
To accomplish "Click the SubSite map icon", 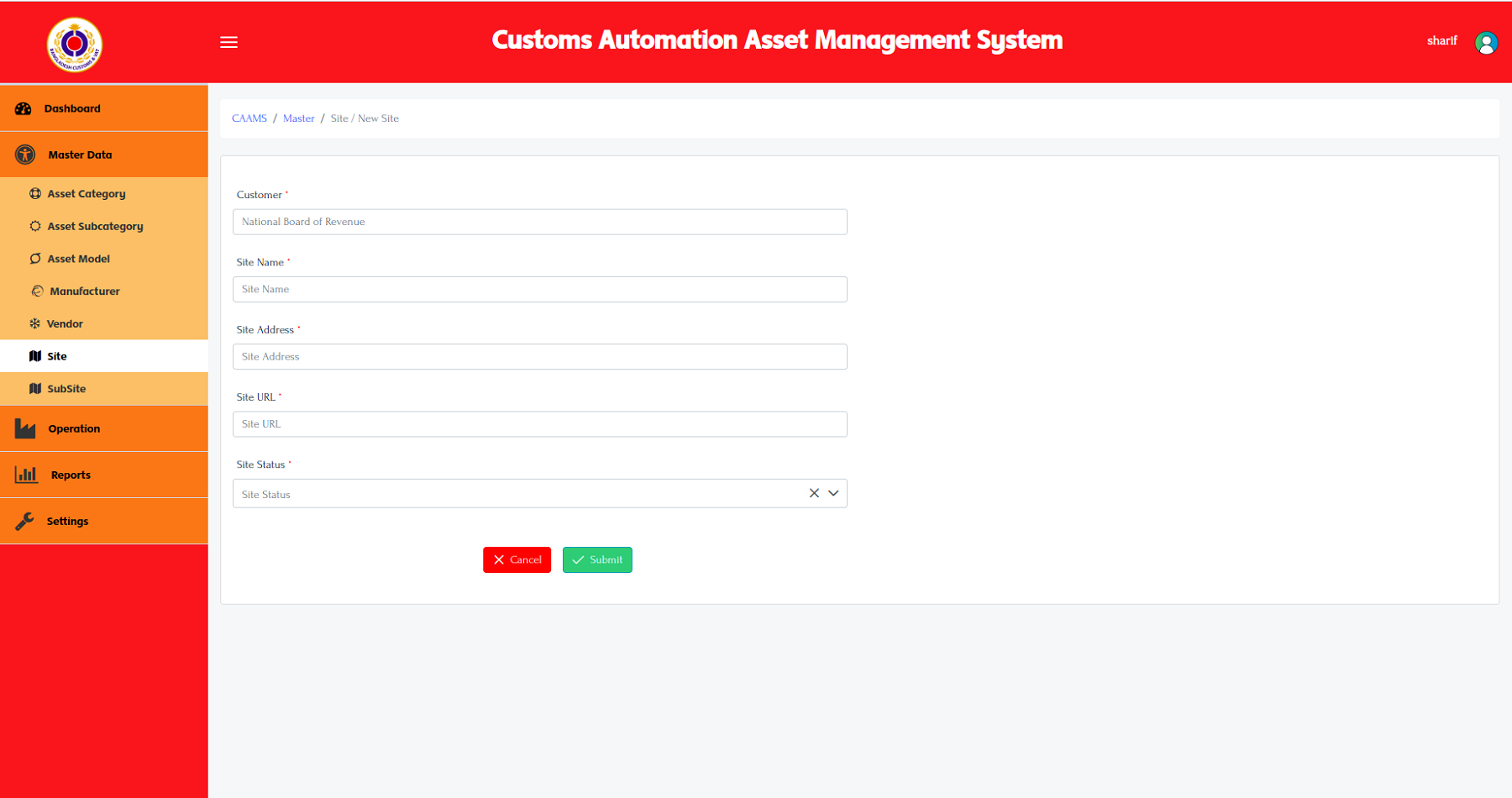I will tap(35, 389).
